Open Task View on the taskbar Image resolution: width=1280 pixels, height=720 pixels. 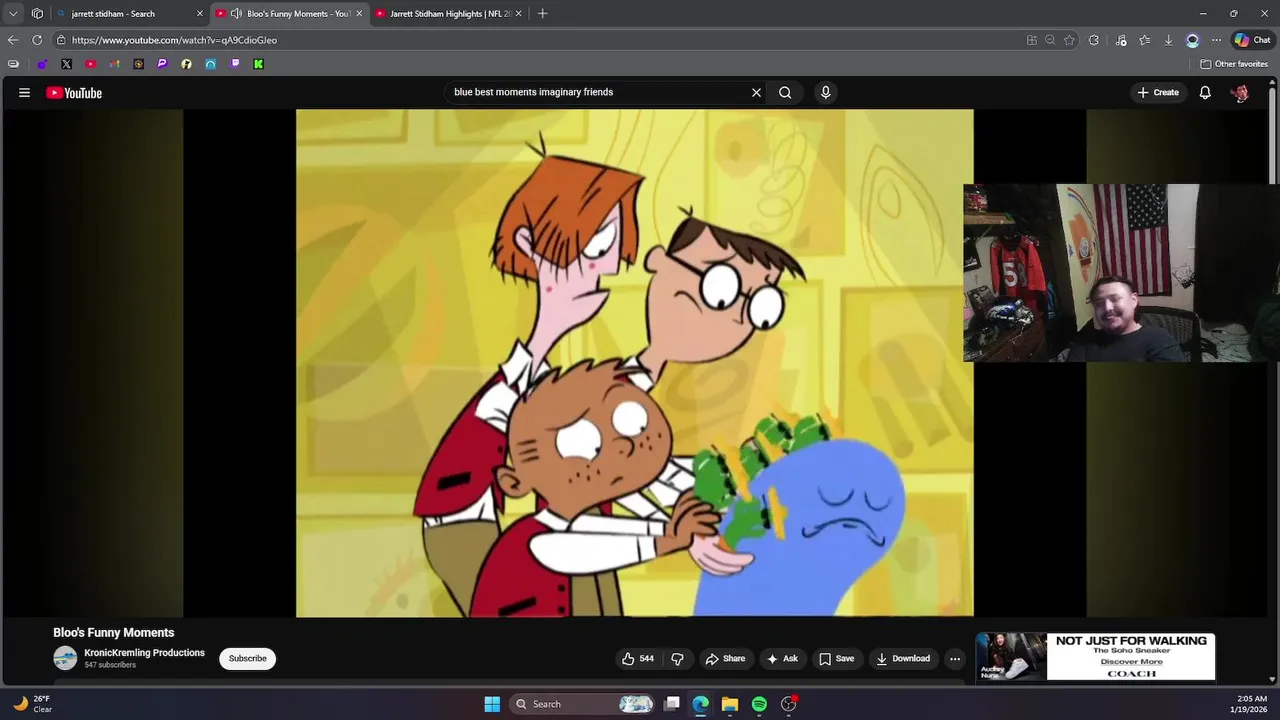coord(672,704)
